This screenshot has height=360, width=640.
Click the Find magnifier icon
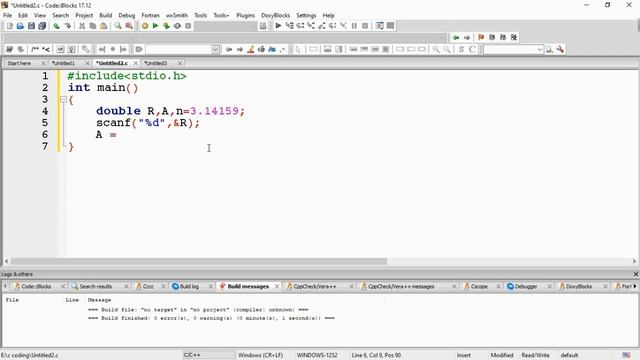(118, 26)
